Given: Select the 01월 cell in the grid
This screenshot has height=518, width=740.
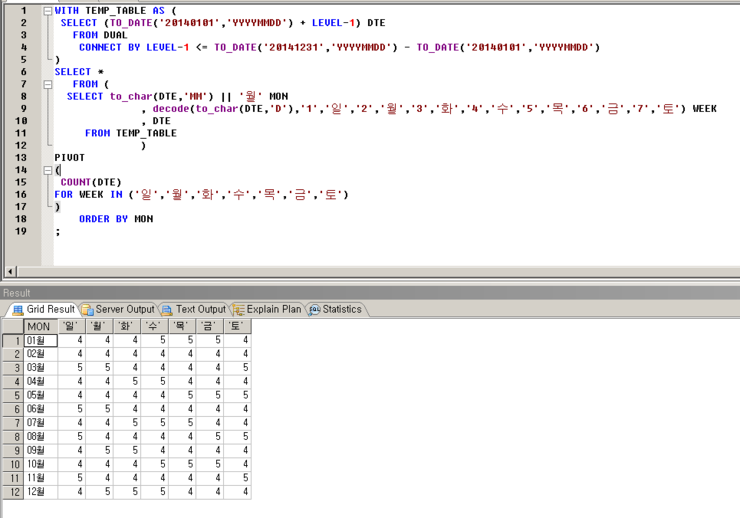Looking at the screenshot, I should point(39,341).
